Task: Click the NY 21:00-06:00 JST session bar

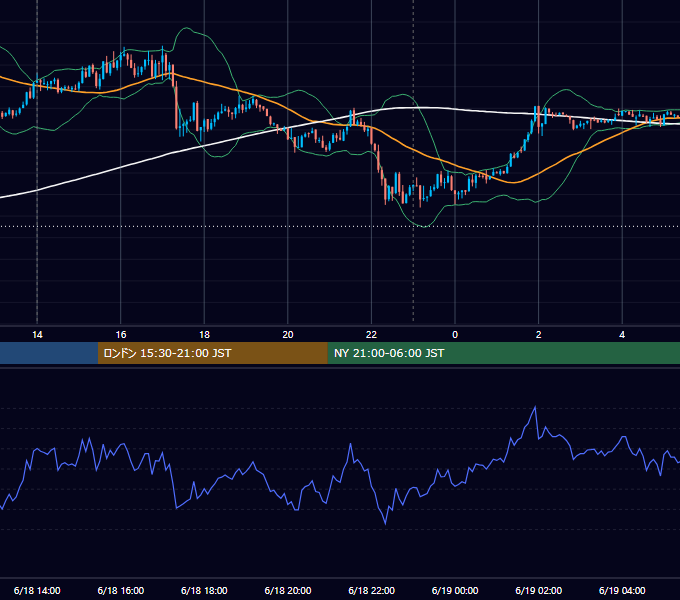Action: point(503,353)
